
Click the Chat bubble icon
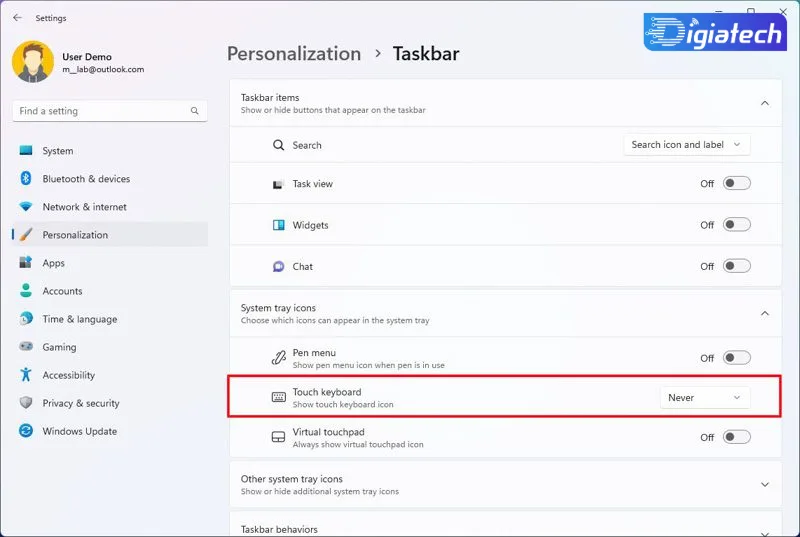click(278, 266)
